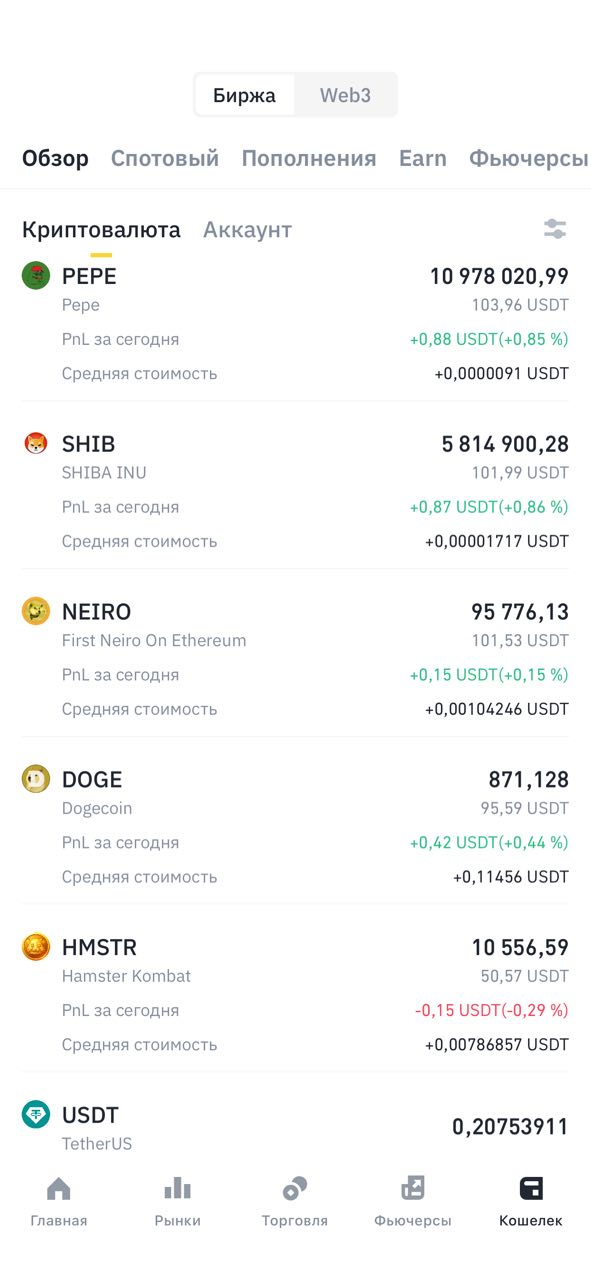The image size is (591, 1280).
Task: Open Рынки markets icon
Action: pos(177,1189)
